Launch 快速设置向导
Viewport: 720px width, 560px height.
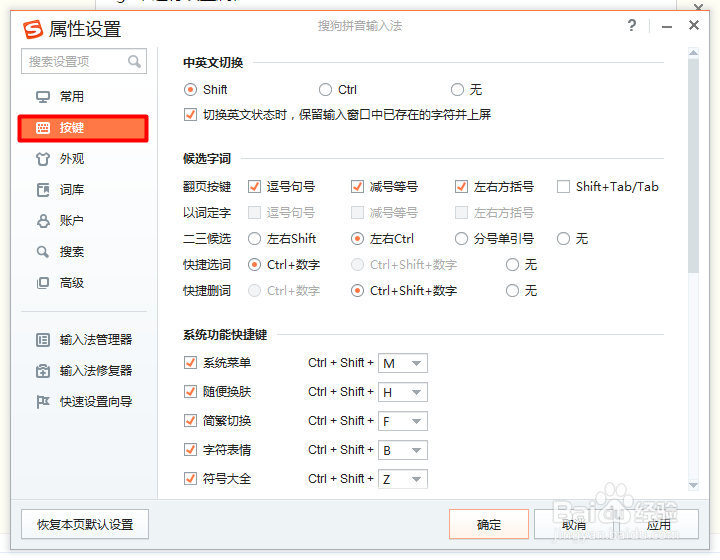[x=96, y=402]
